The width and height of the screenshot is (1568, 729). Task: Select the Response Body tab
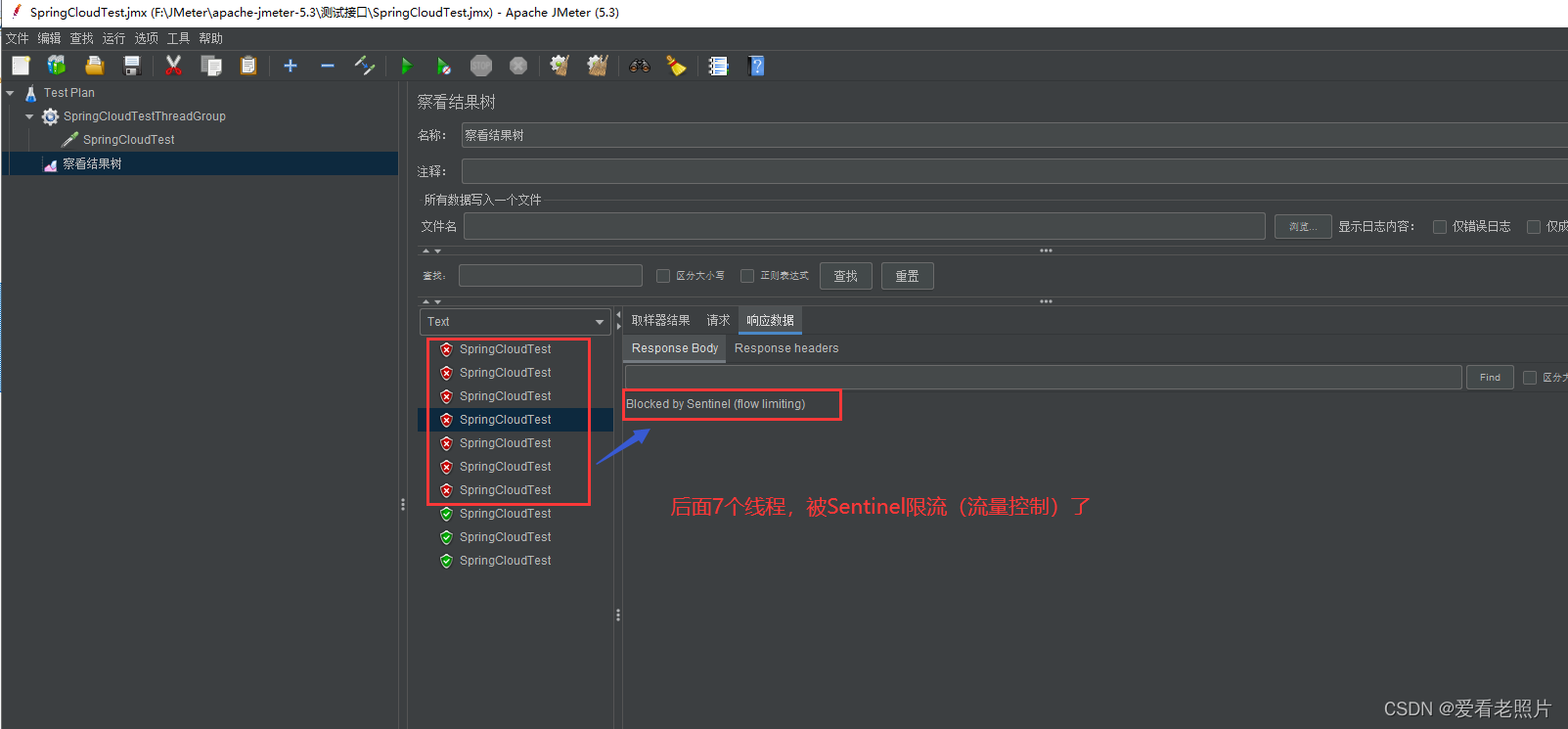click(675, 348)
